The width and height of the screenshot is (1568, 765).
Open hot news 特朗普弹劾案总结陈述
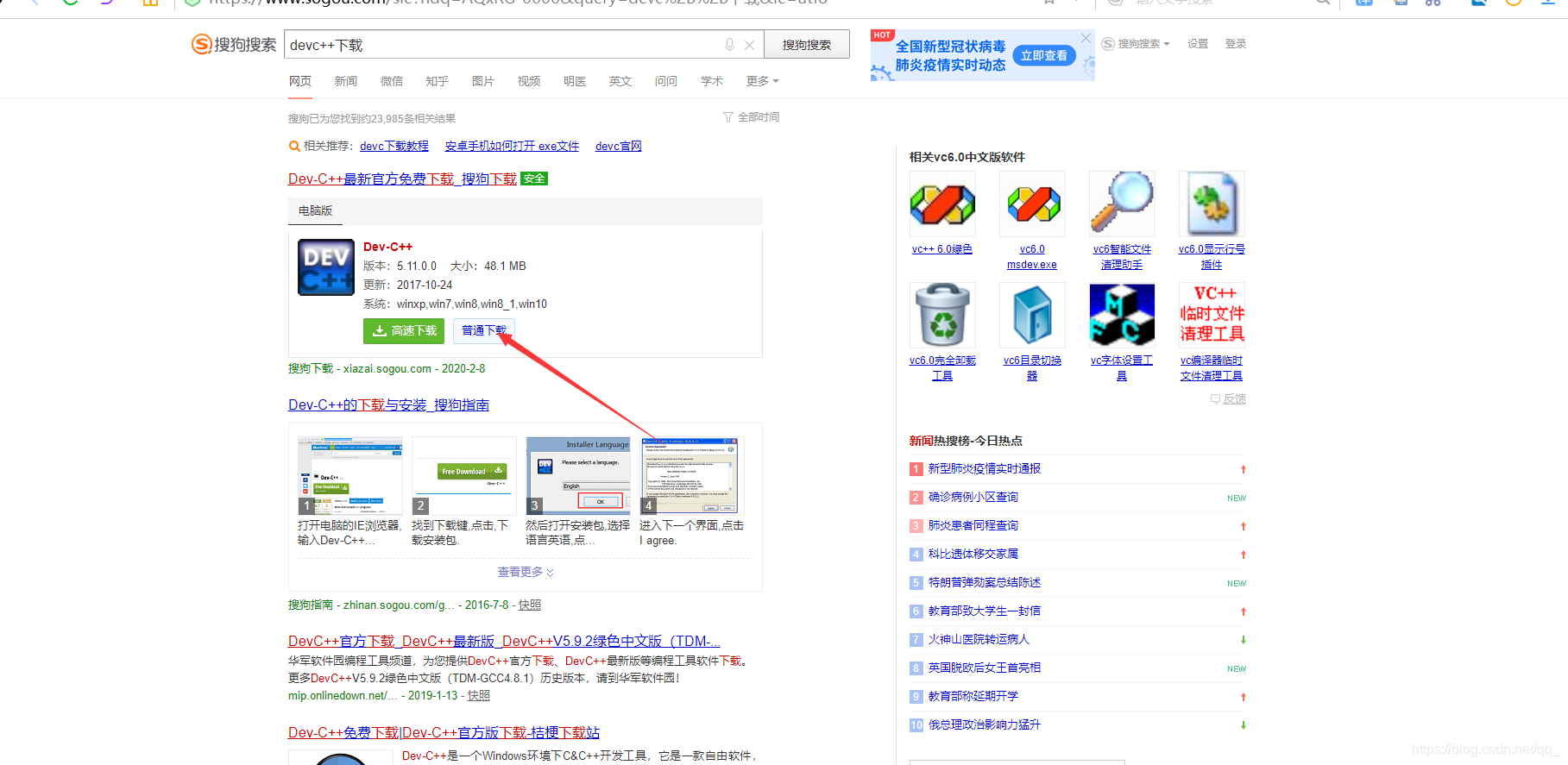pyautogui.click(x=985, y=582)
